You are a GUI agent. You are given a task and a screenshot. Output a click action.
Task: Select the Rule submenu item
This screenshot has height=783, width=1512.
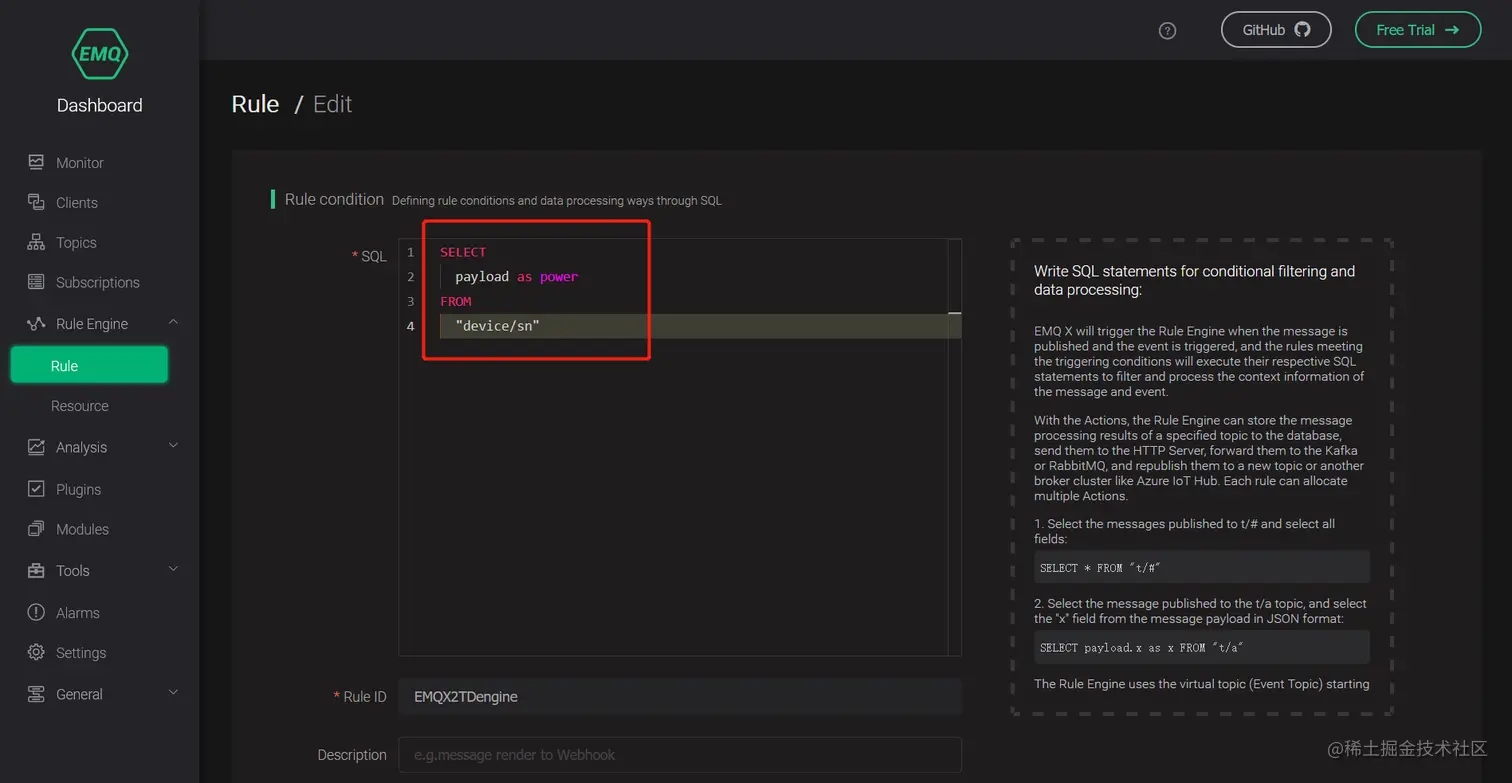(x=89, y=366)
